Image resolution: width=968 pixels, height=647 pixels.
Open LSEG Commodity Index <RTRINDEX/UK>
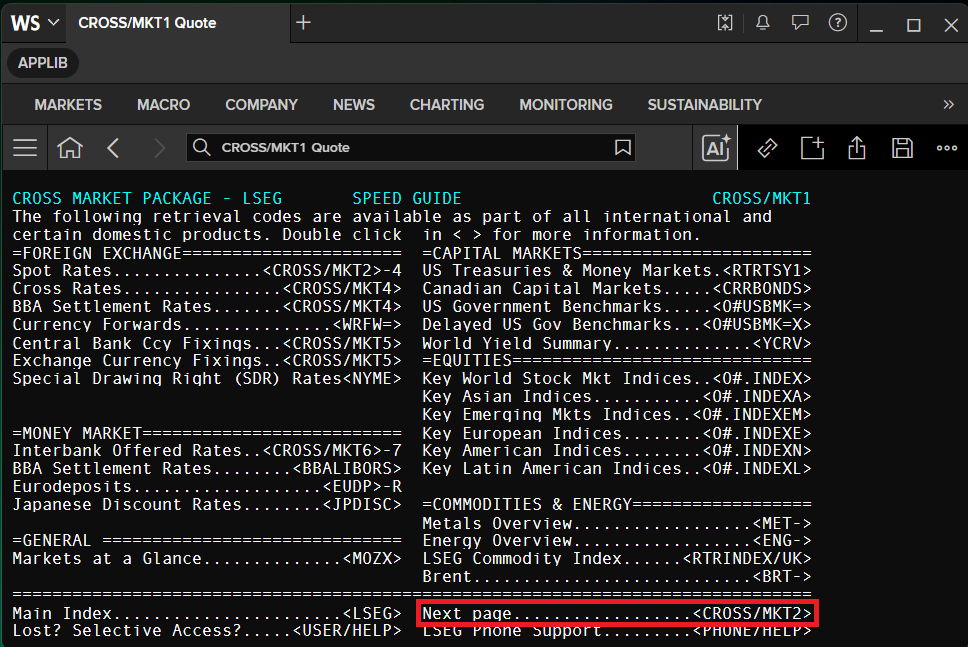coord(747,558)
